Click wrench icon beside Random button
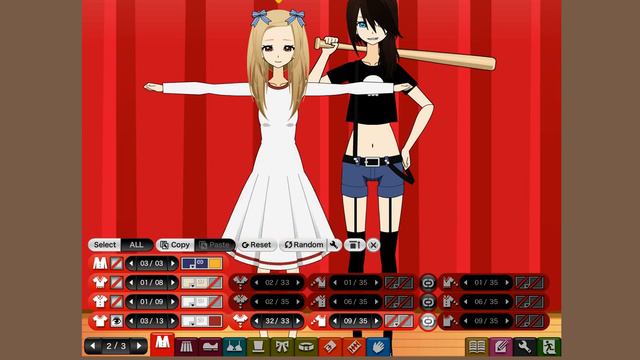 pos(334,245)
